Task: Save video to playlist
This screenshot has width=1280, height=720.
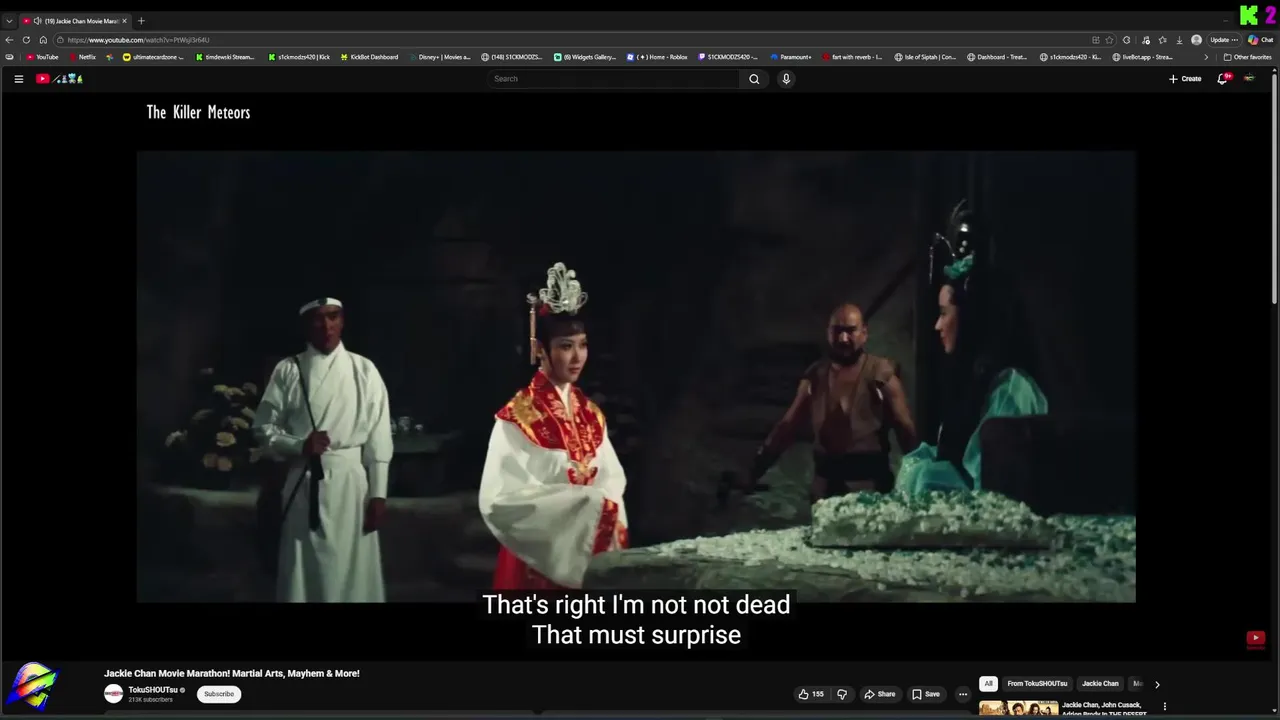Action: [x=926, y=694]
